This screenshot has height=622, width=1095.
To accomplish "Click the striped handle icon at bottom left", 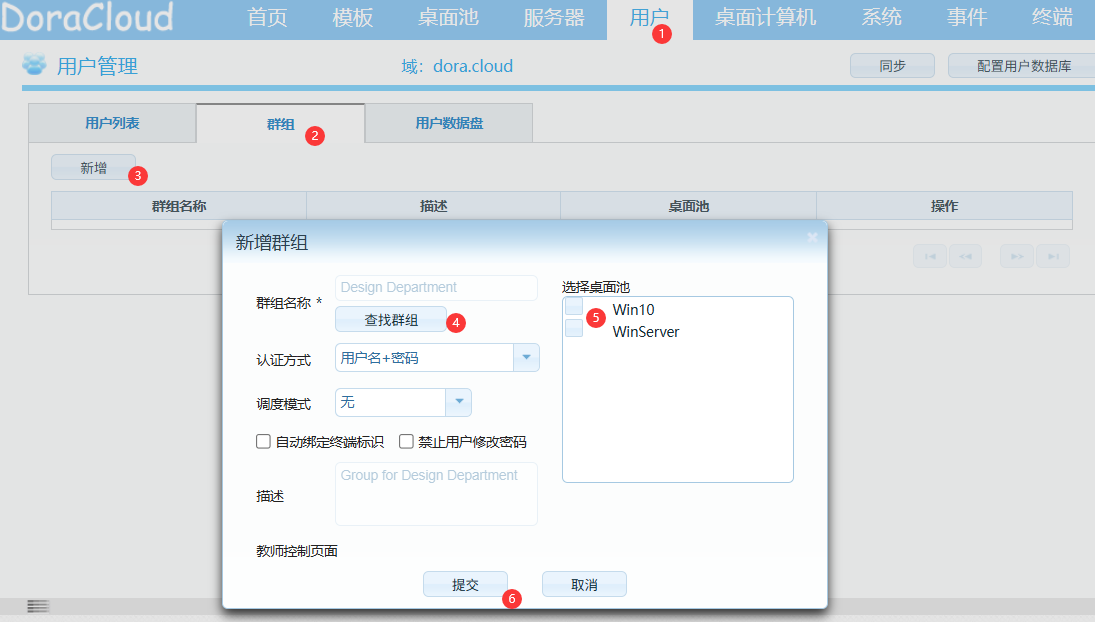I will pos(38,606).
